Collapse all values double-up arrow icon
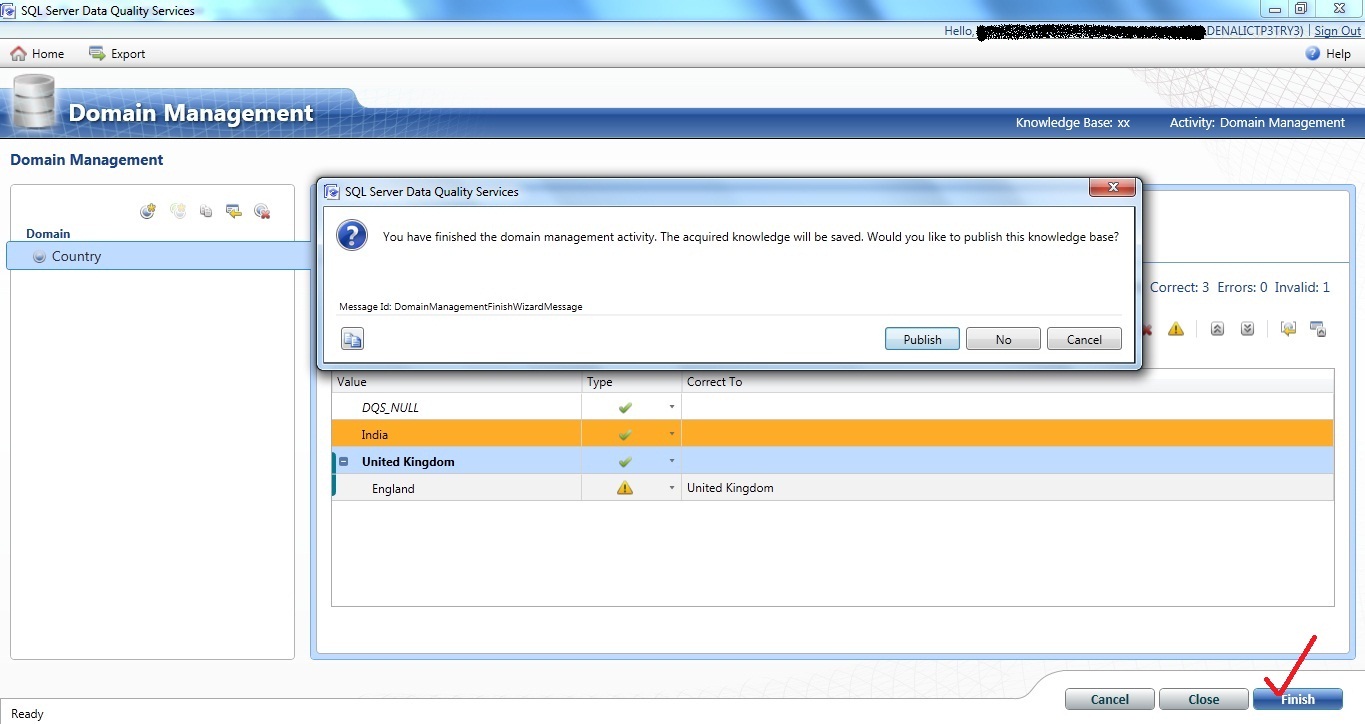Screen dimensions: 1365x724 click(x=1217, y=328)
